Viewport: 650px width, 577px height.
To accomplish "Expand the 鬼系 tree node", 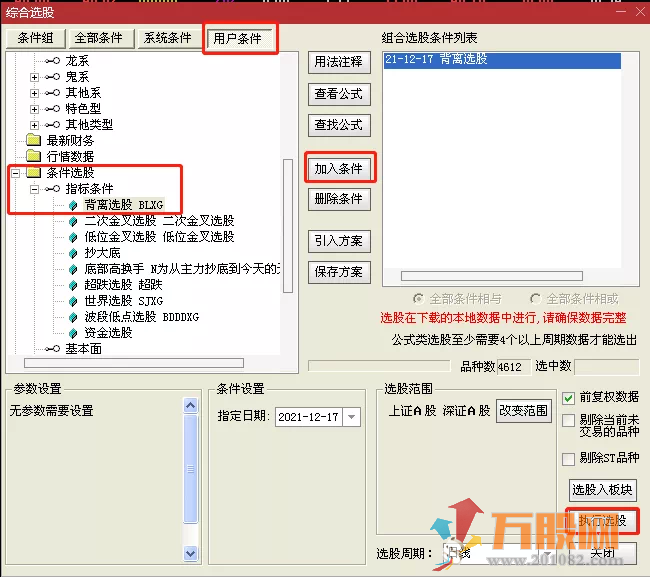I will click(x=34, y=77).
